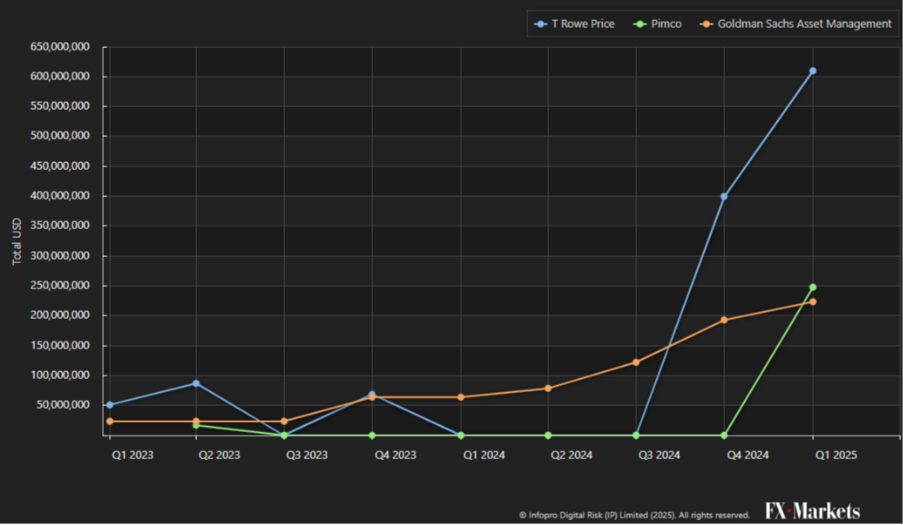
Task: Click the Q4 2023 axis label
Action: (396, 455)
